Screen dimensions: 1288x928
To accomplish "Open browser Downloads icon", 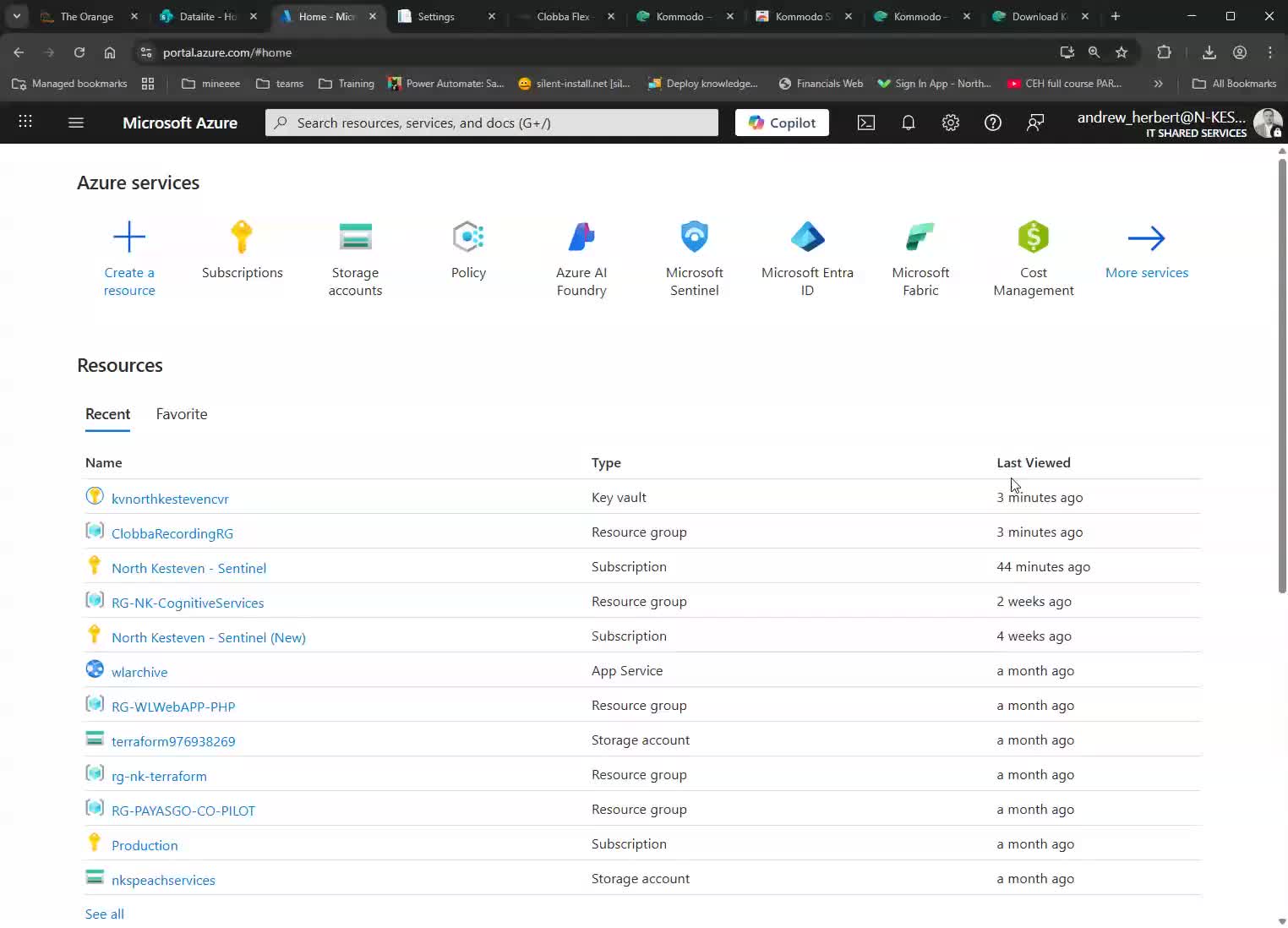I will click(x=1209, y=52).
